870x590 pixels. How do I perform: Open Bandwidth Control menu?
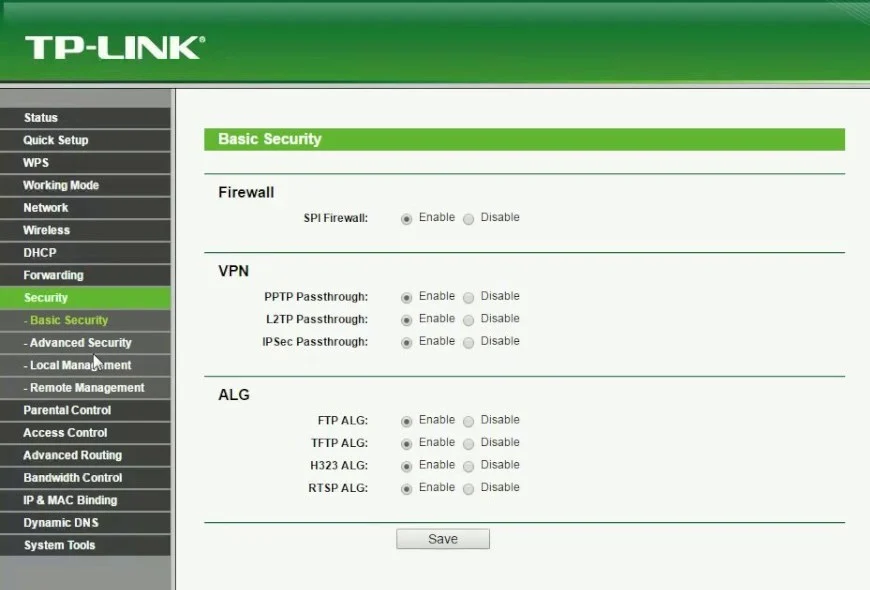pos(85,478)
